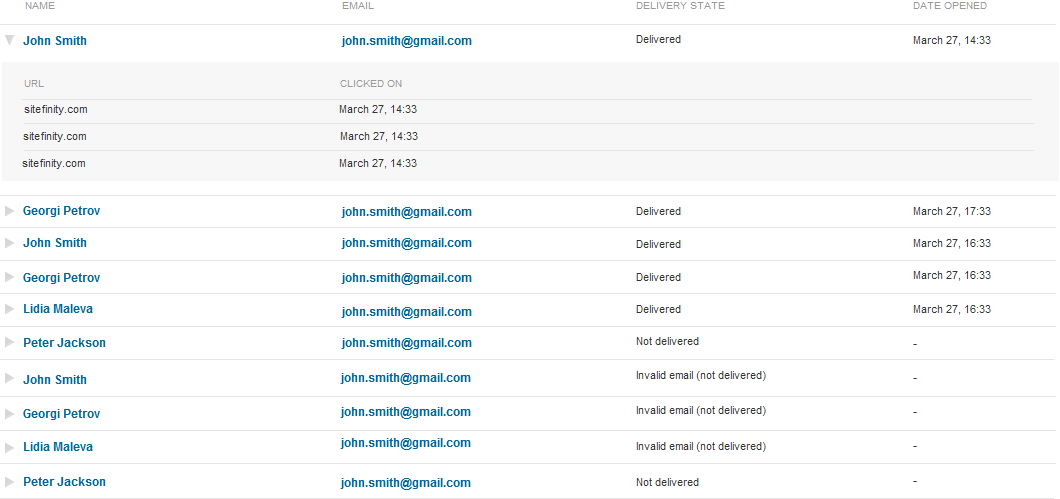Click the email address in the expanded John Smith row

[406, 41]
